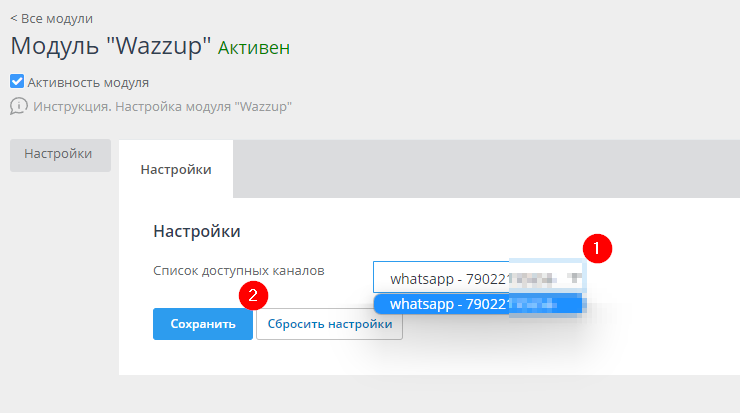Select Настройки in the left sidebar
This screenshot has width=740, height=413.
coord(59,154)
